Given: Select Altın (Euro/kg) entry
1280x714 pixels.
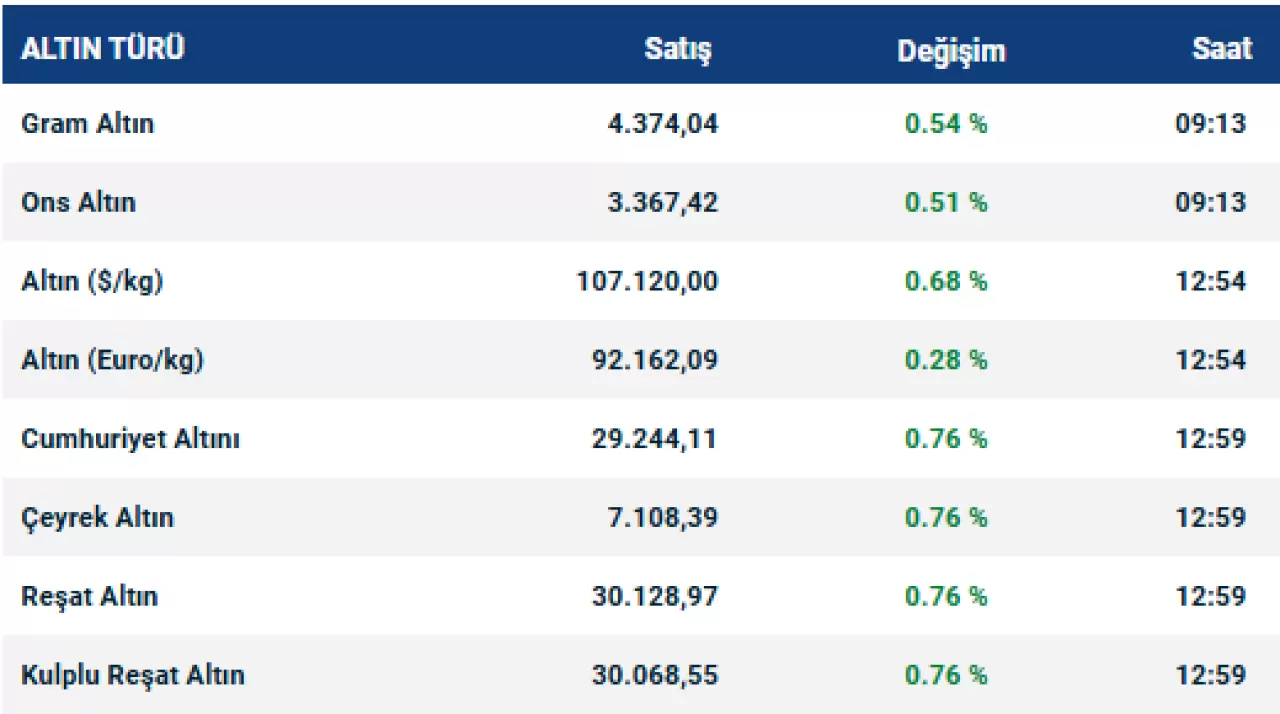Looking at the screenshot, I should pyautogui.click(x=112, y=360).
